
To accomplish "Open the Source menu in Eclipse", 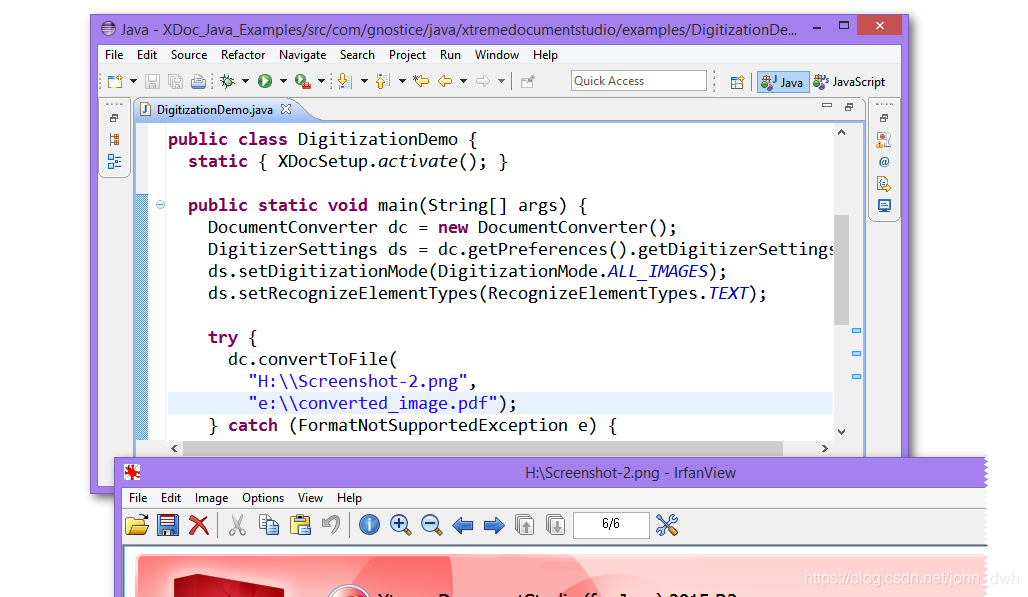I will (188, 55).
